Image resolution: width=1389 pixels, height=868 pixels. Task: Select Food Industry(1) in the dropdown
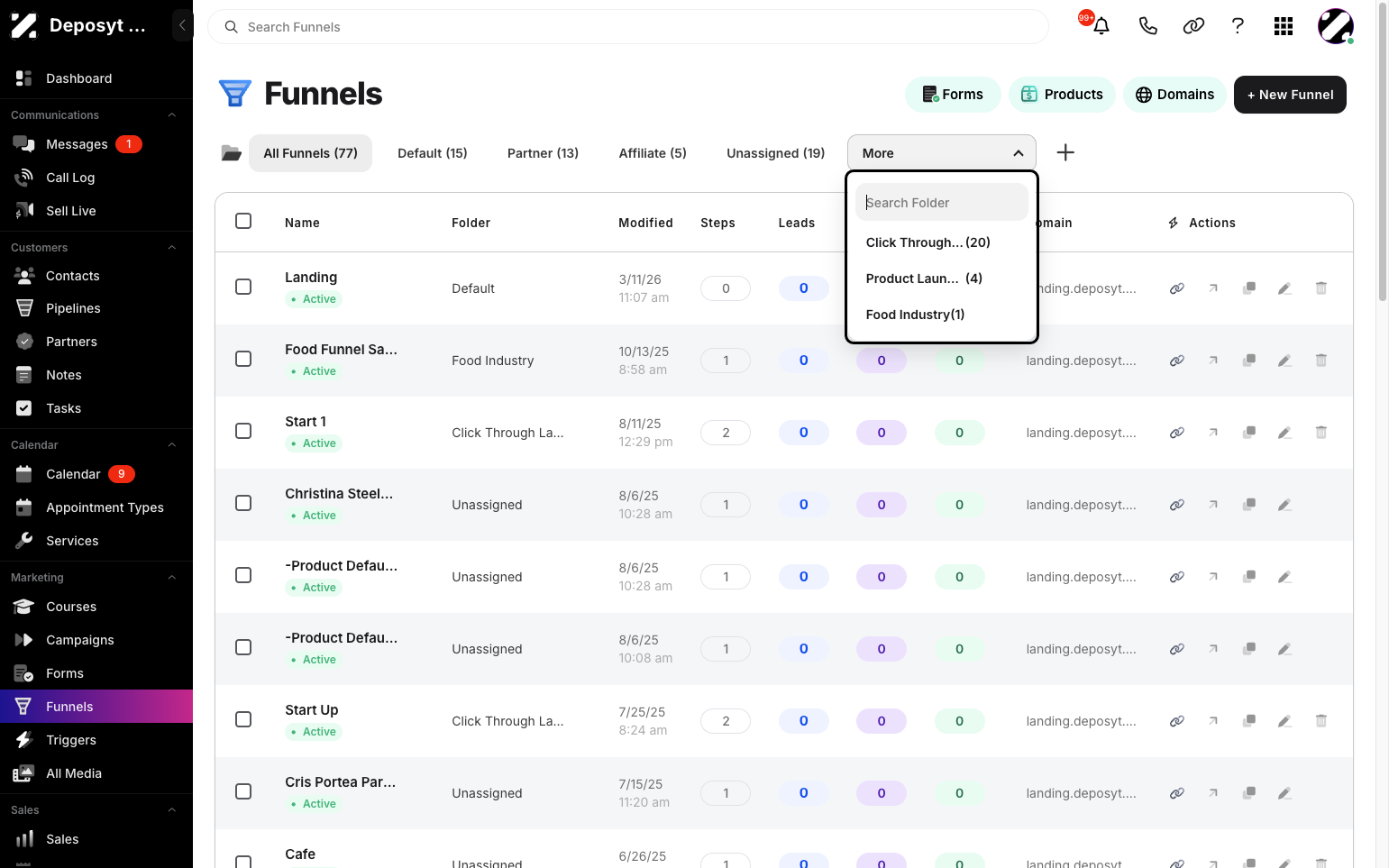click(x=942, y=315)
